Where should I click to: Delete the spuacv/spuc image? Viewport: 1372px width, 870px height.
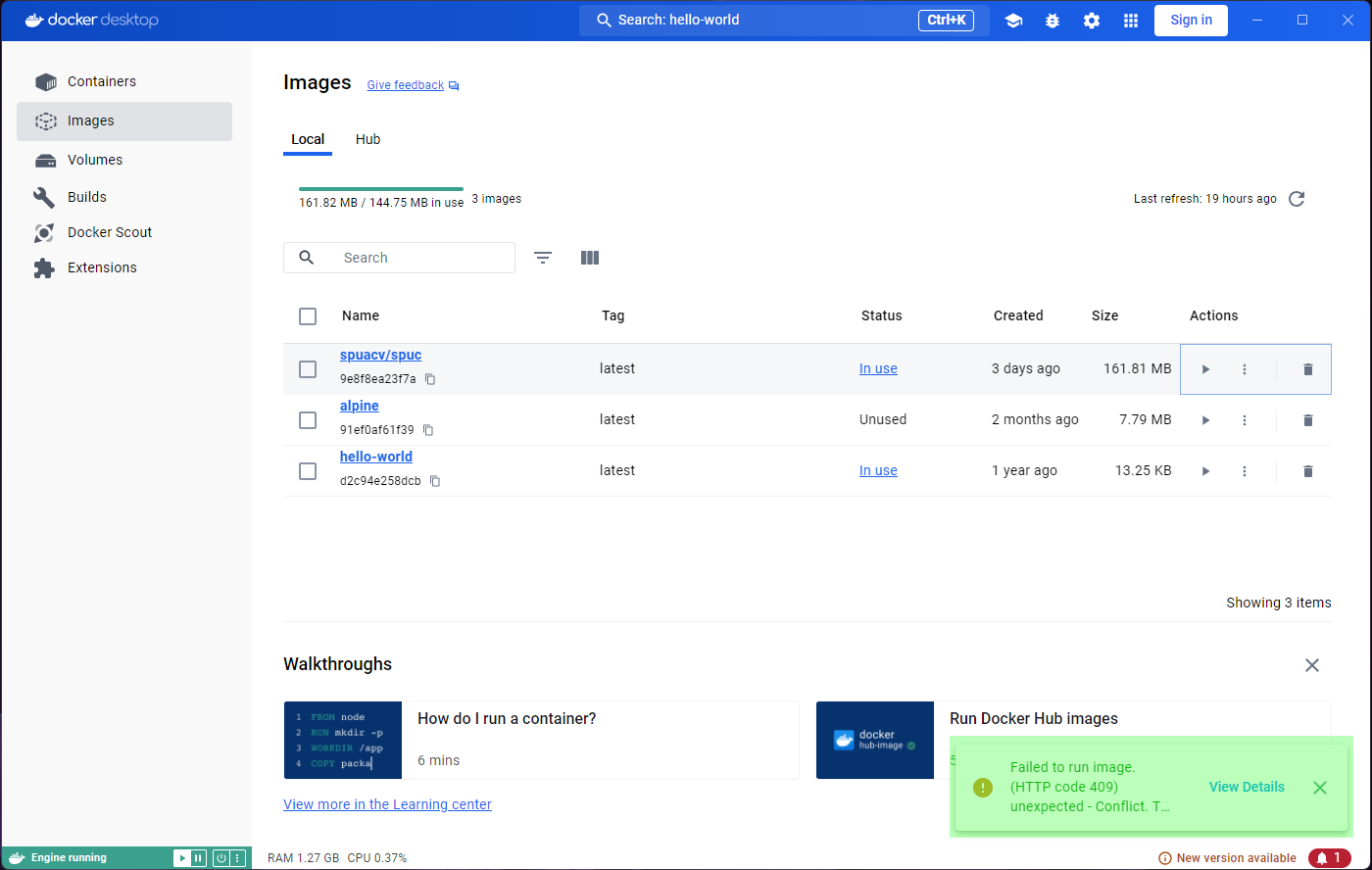[x=1307, y=369]
